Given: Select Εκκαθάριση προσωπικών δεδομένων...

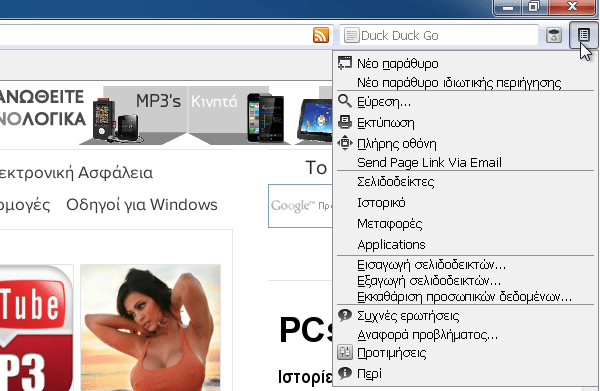Looking at the screenshot, I should 465,297.
